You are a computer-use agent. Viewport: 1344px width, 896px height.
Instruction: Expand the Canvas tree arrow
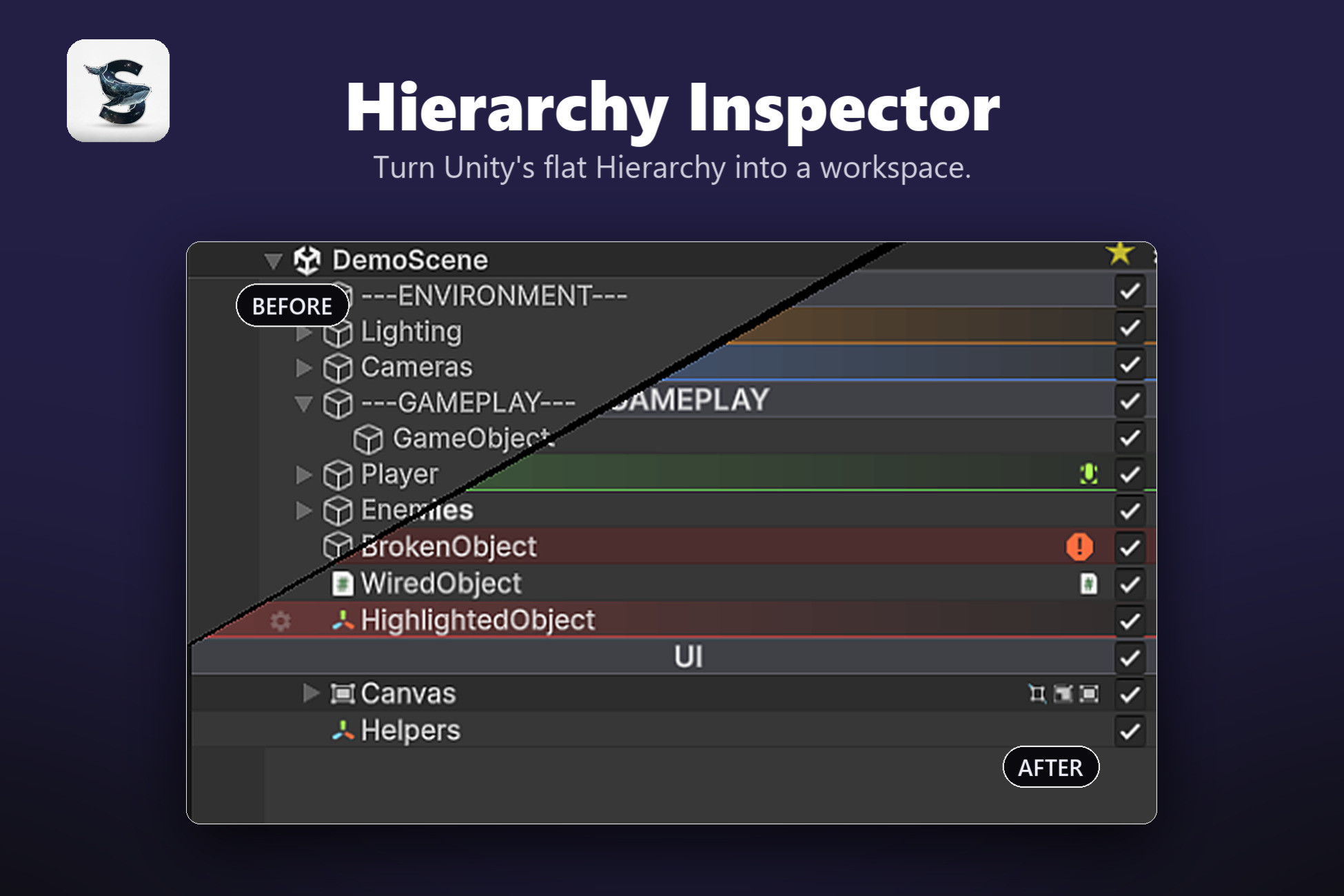[311, 693]
